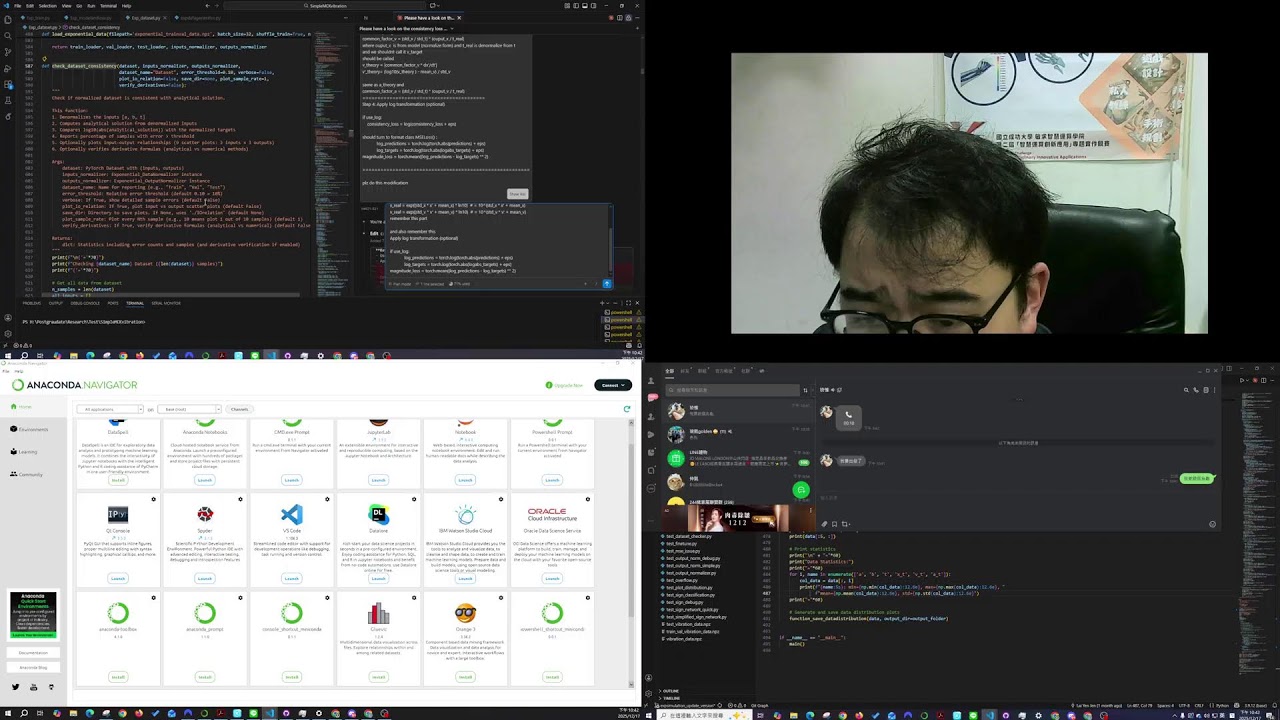Start a voice call from LINE chat header
Screen dimensions: 1280x720
click(1196, 390)
